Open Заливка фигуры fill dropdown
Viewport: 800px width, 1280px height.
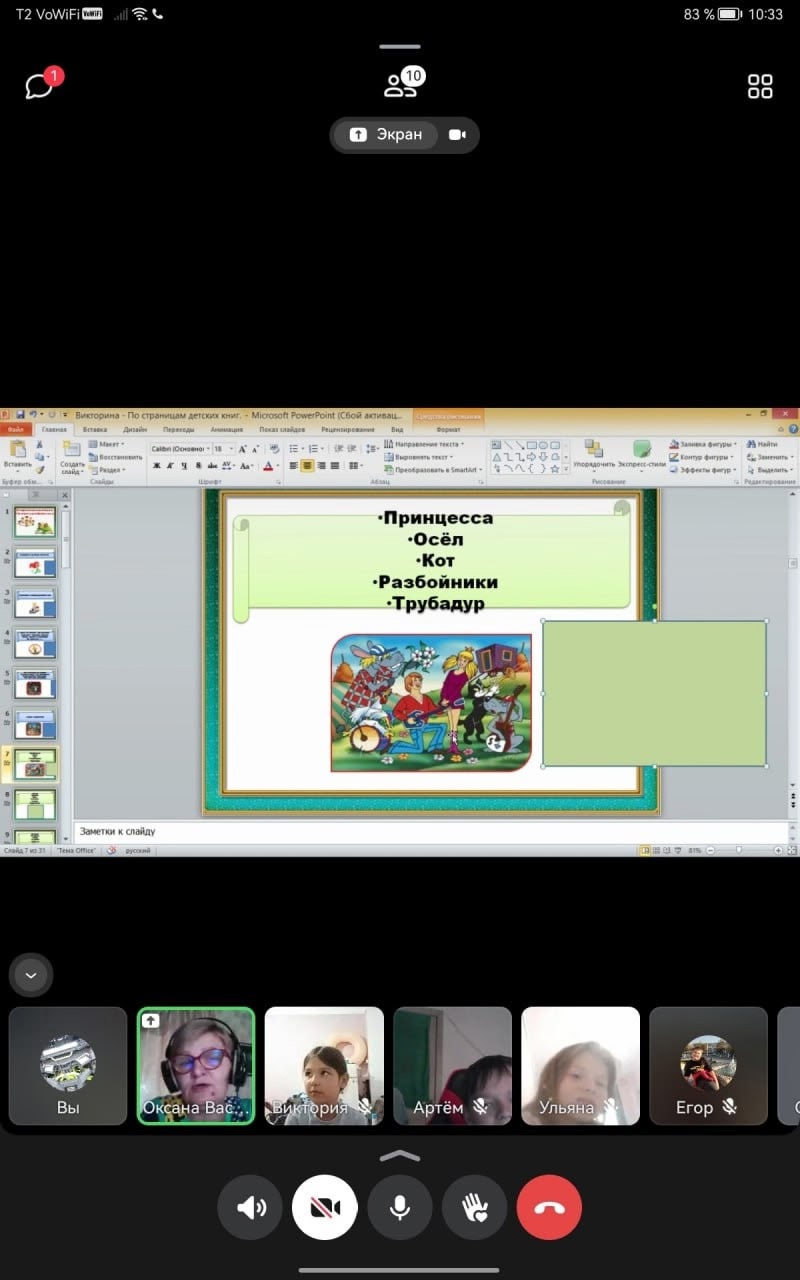[702, 443]
